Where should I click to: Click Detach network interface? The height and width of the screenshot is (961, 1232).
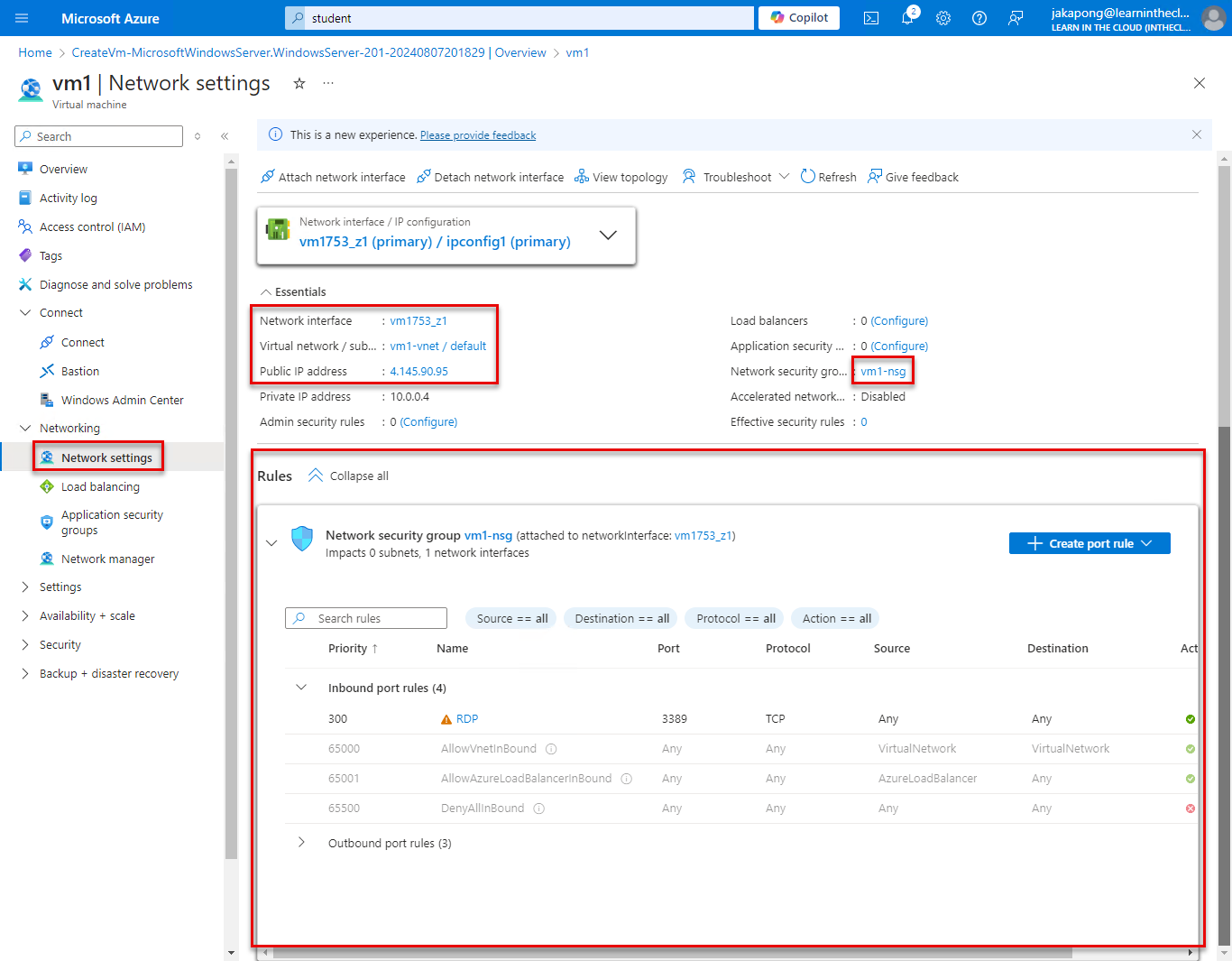[490, 177]
